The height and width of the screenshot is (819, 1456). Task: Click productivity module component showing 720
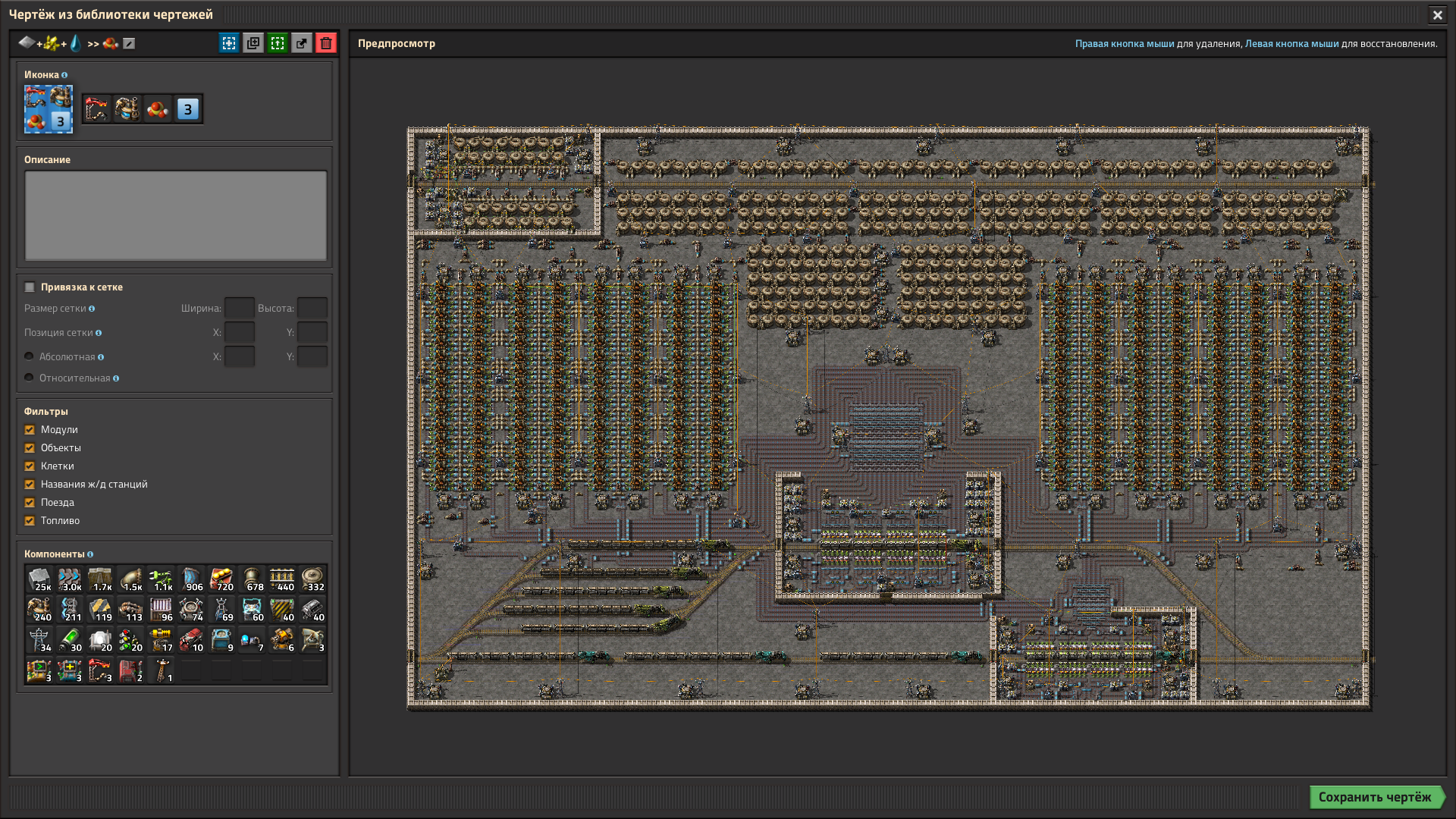[221, 579]
